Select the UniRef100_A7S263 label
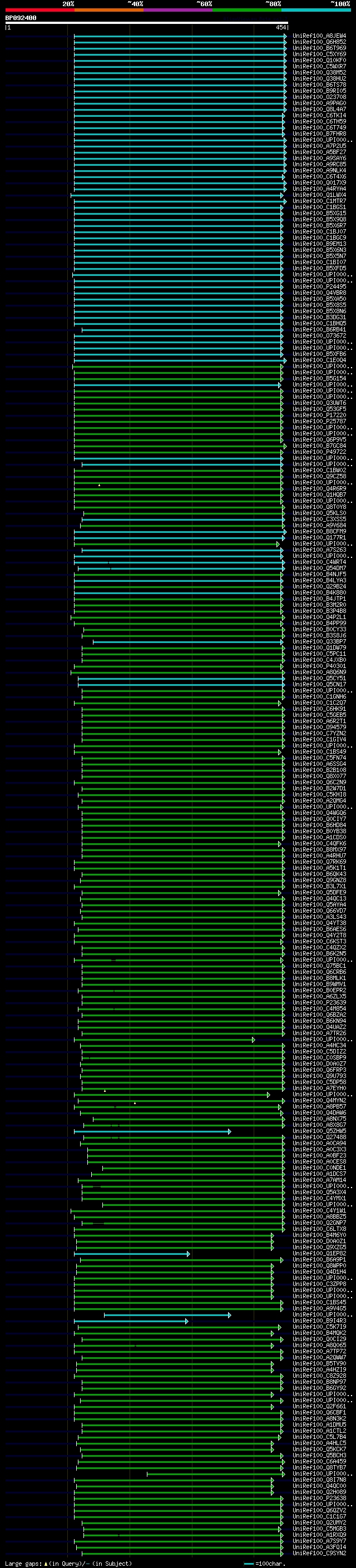 pyautogui.click(x=319, y=550)
